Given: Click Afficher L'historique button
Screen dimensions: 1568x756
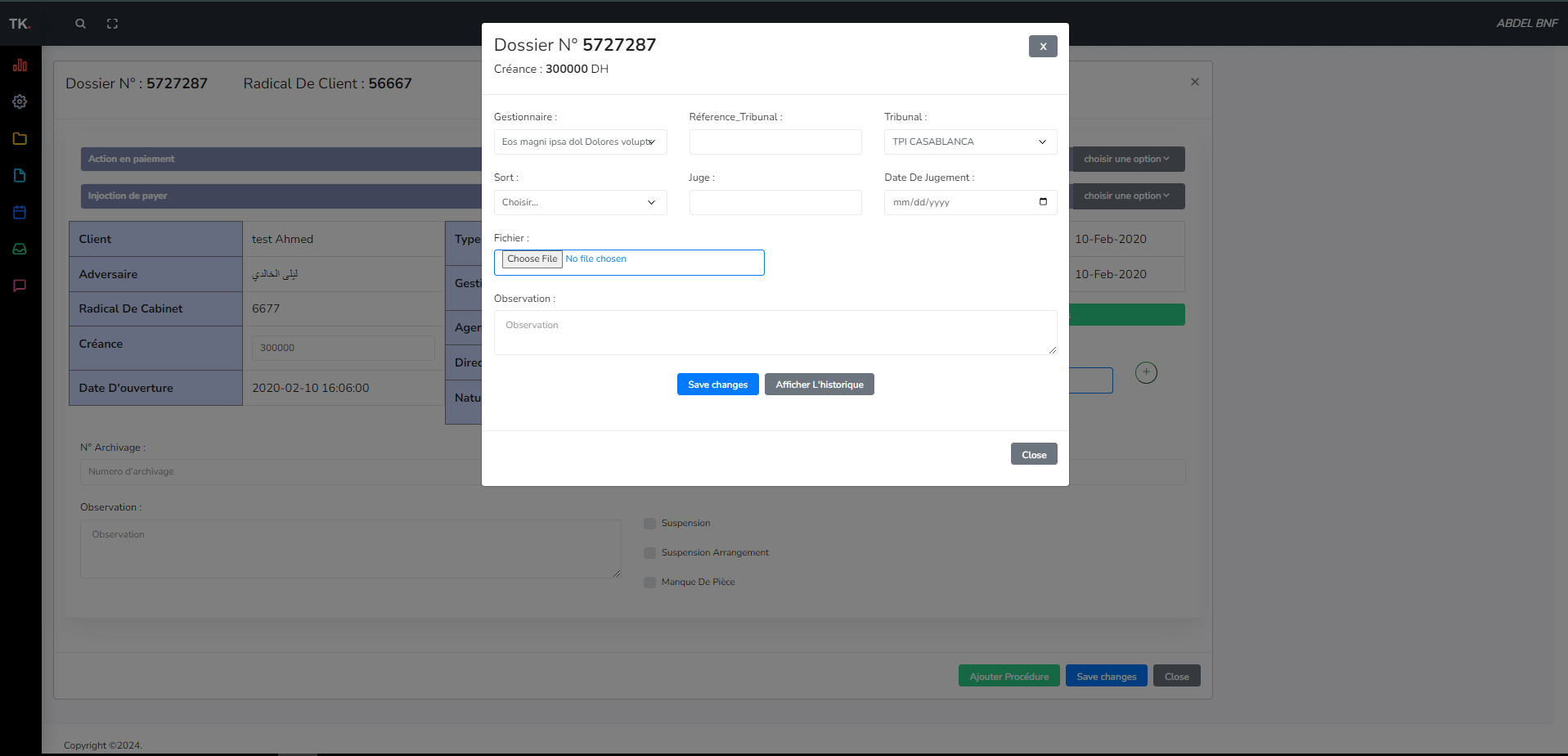Looking at the screenshot, I should [820, 385].
